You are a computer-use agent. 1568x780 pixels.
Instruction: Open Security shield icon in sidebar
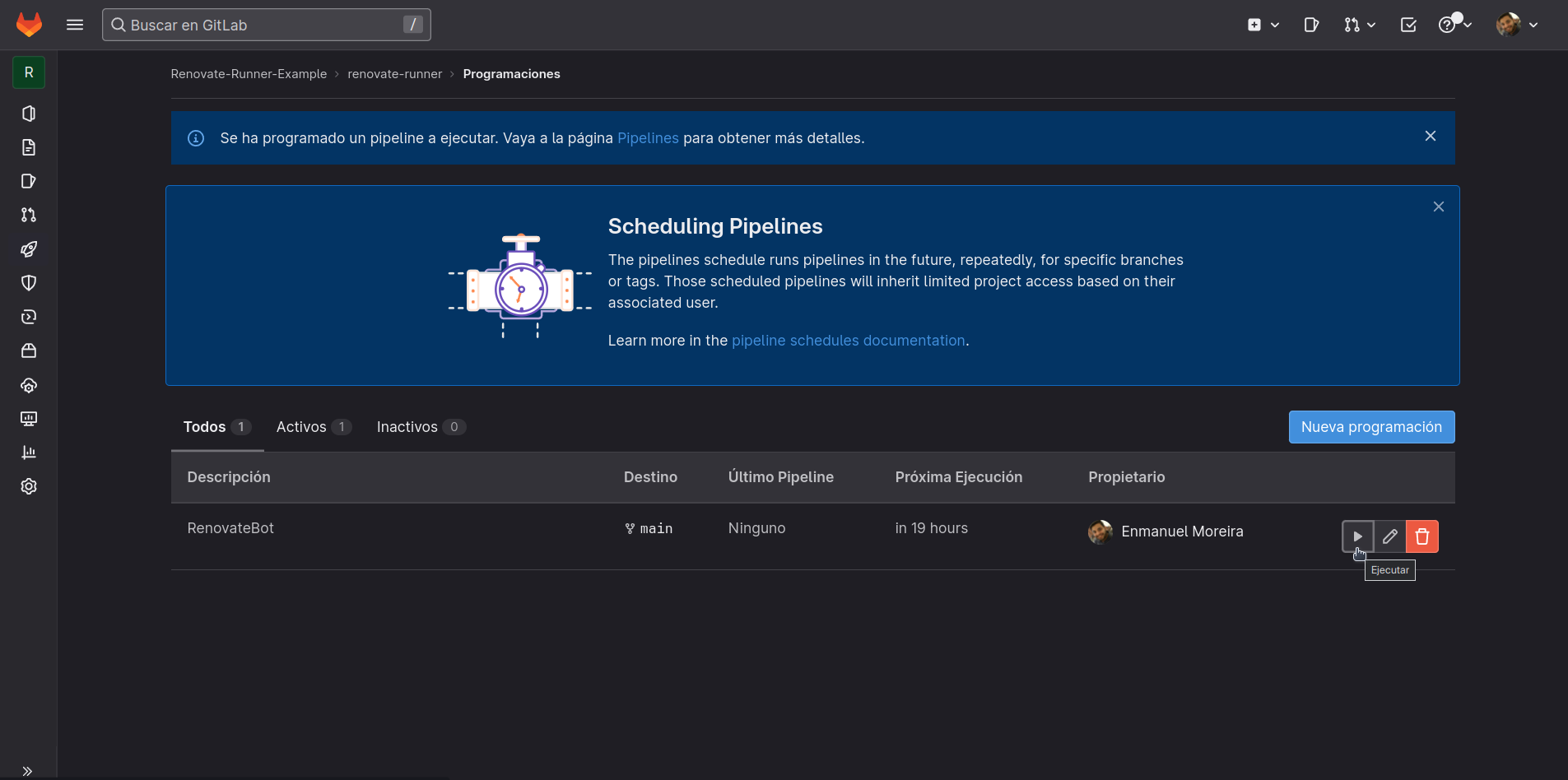[x=29, y=283]
